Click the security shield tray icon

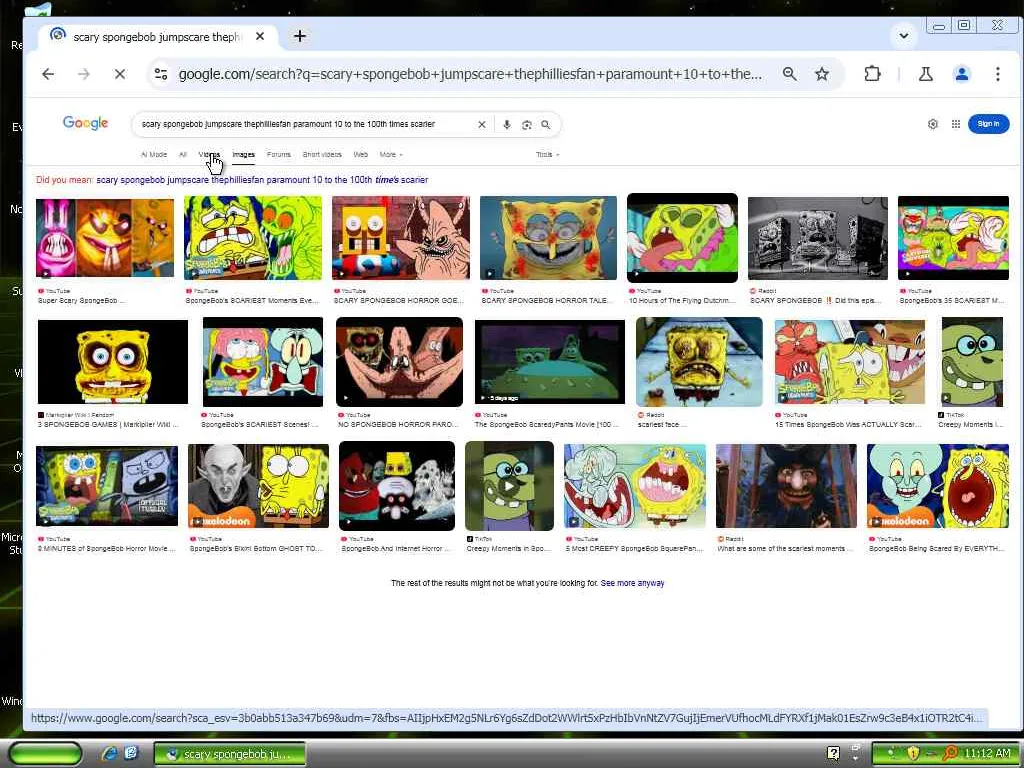coord(913,754)
